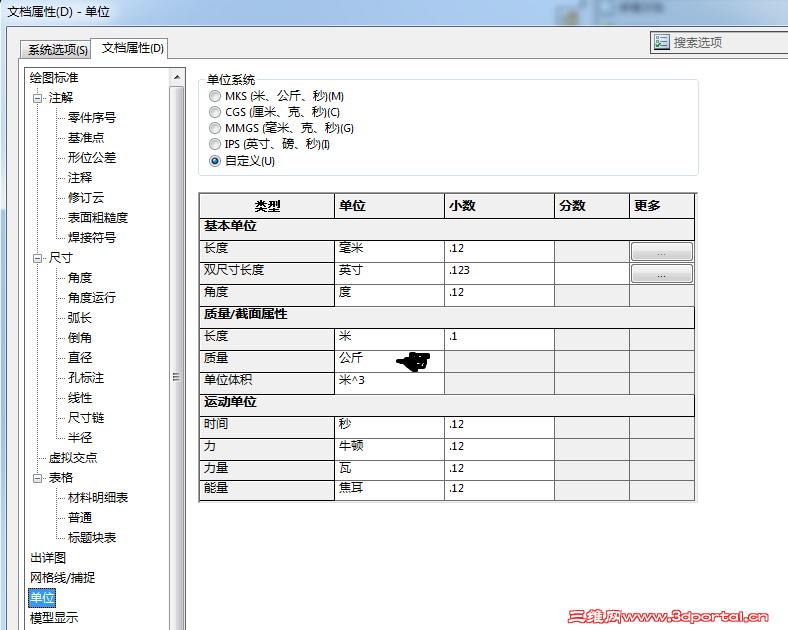This screenshot has width=788, height=630.
Task: Click the 分数 column header
Action: pos(592,206)
